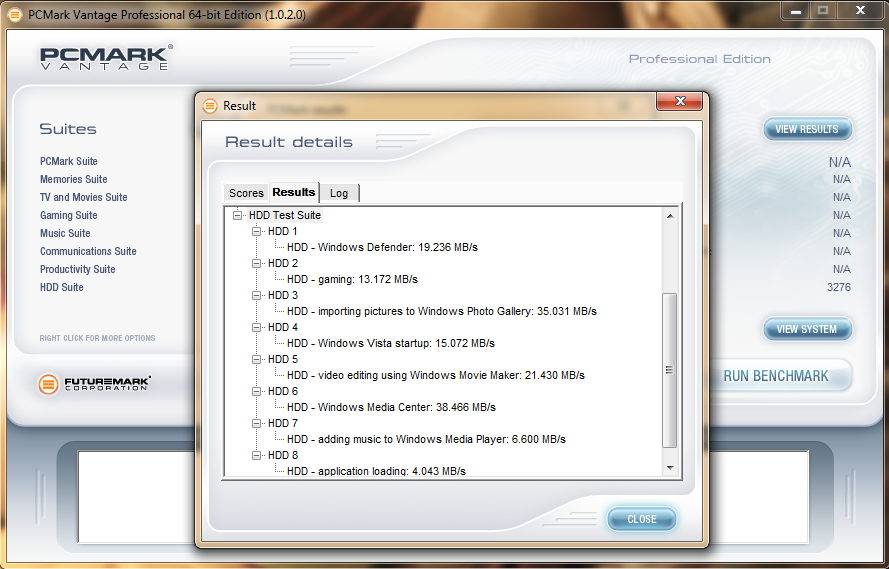Screen dimensions: 889x569
Task: Select the Windows Defender 19.236 MB/s row
Action: (x=382, y=248)
